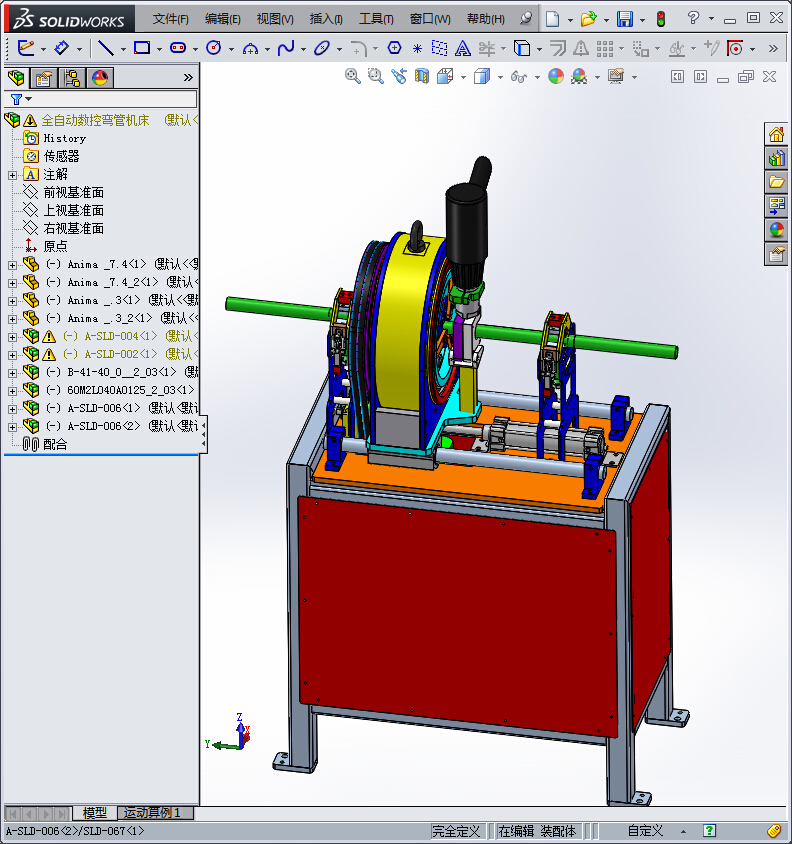Open the 编辑(E) menu

(x=222, y=19)
